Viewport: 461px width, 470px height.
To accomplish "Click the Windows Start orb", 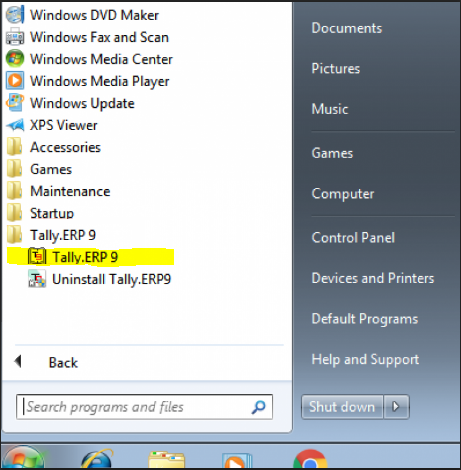I will click(x=23, y=458).
